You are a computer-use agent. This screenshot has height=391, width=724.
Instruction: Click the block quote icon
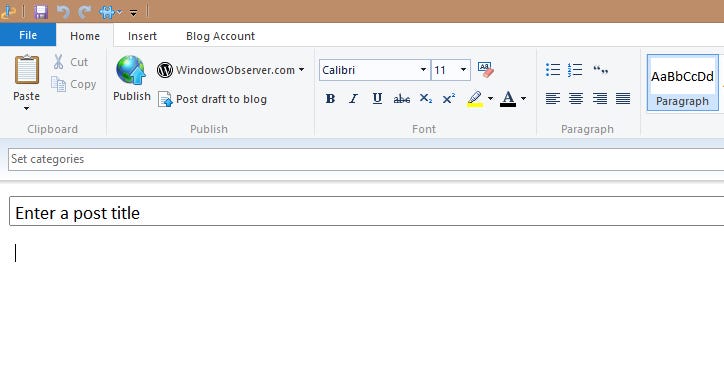coord(600,70)
